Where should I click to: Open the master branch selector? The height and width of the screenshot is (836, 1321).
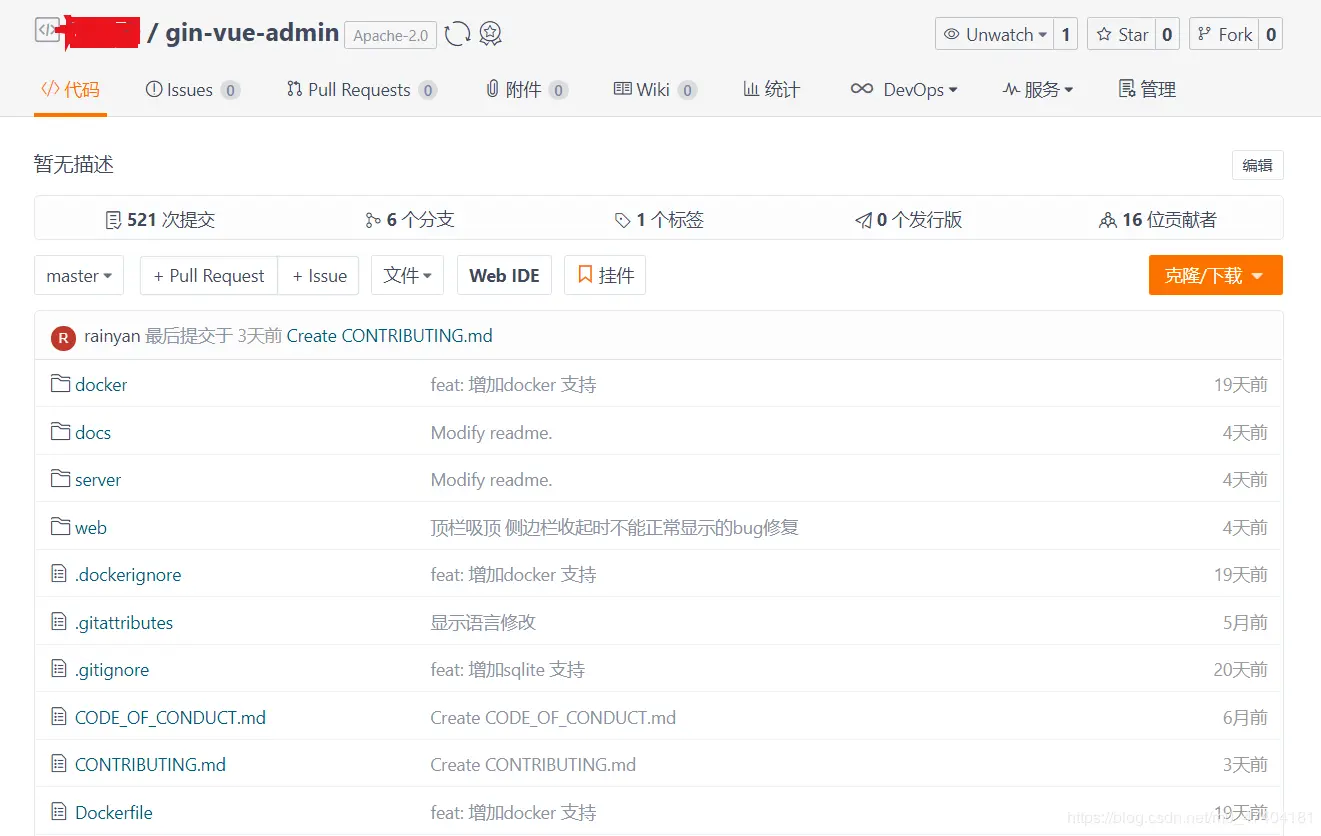click(x=79, y=275)
